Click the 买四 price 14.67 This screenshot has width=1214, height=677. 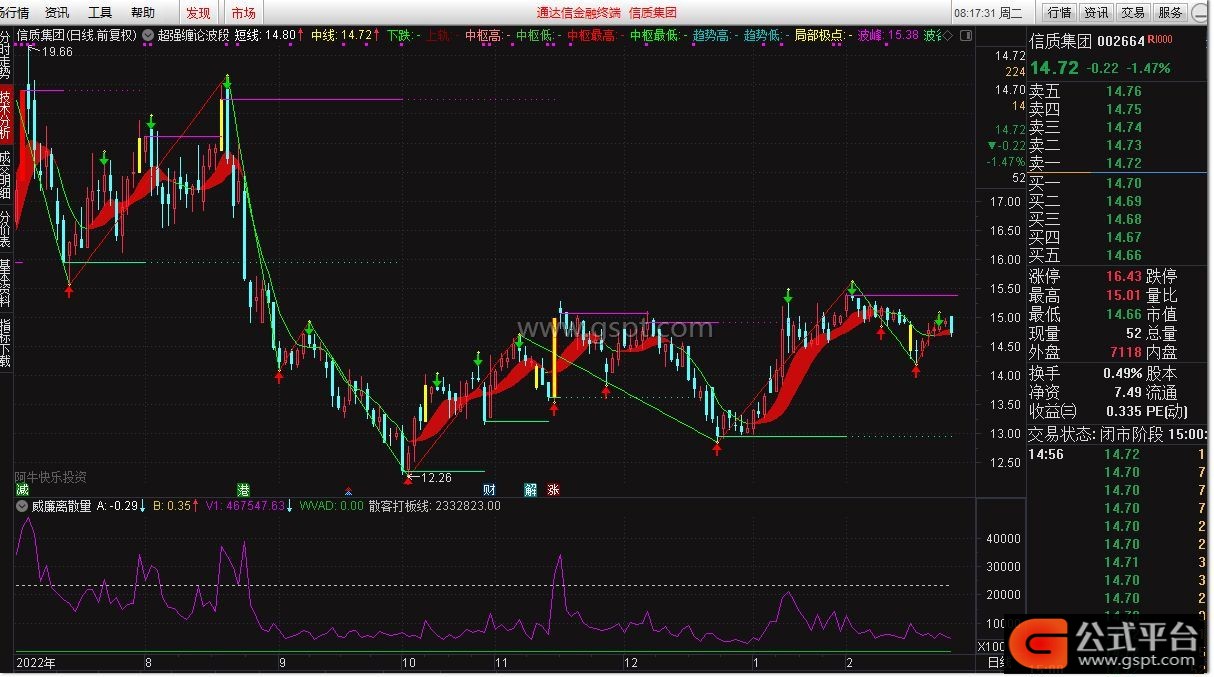tap(1123, 237)
